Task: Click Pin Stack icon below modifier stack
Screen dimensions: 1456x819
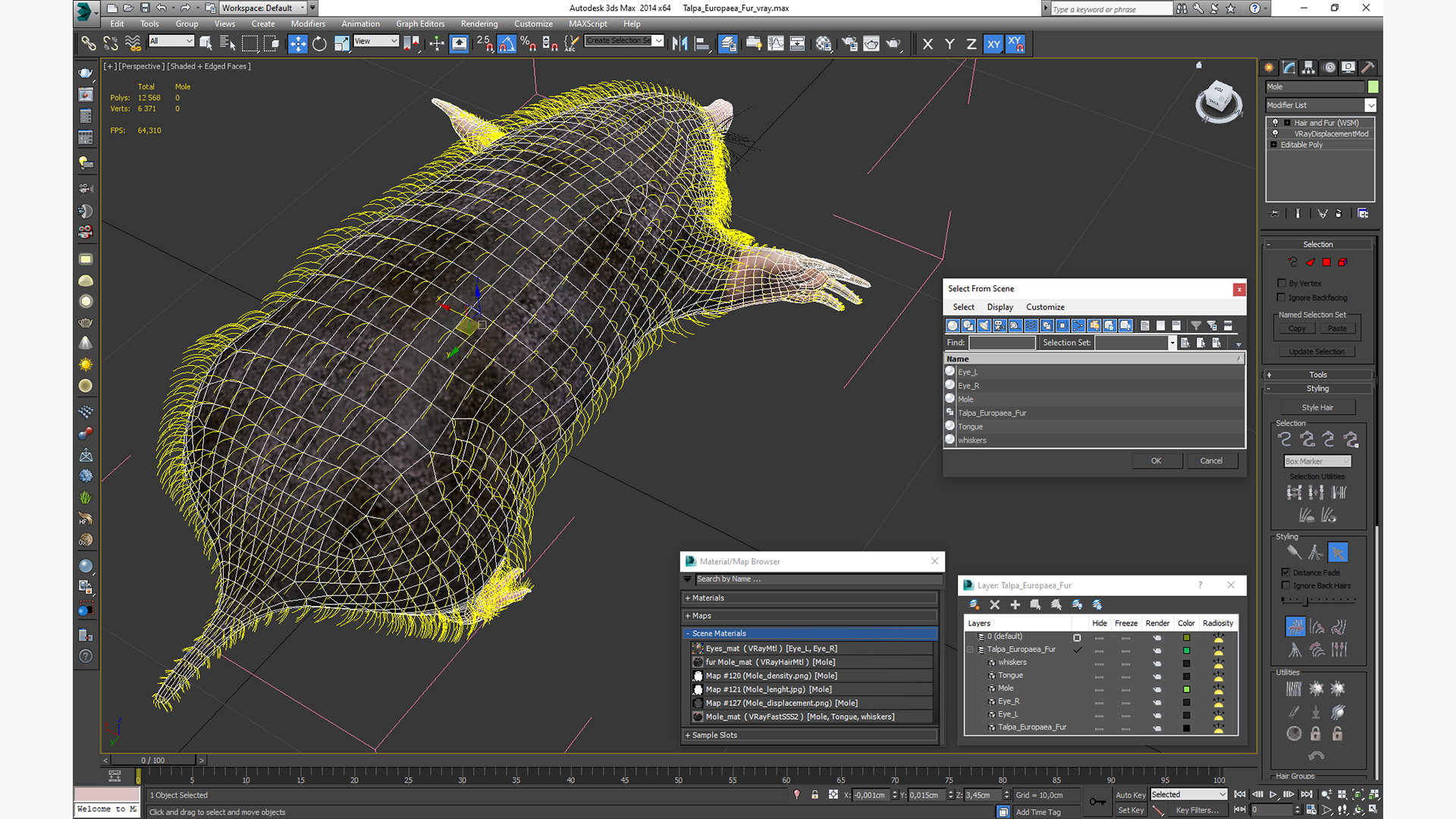Action: 1274,214
